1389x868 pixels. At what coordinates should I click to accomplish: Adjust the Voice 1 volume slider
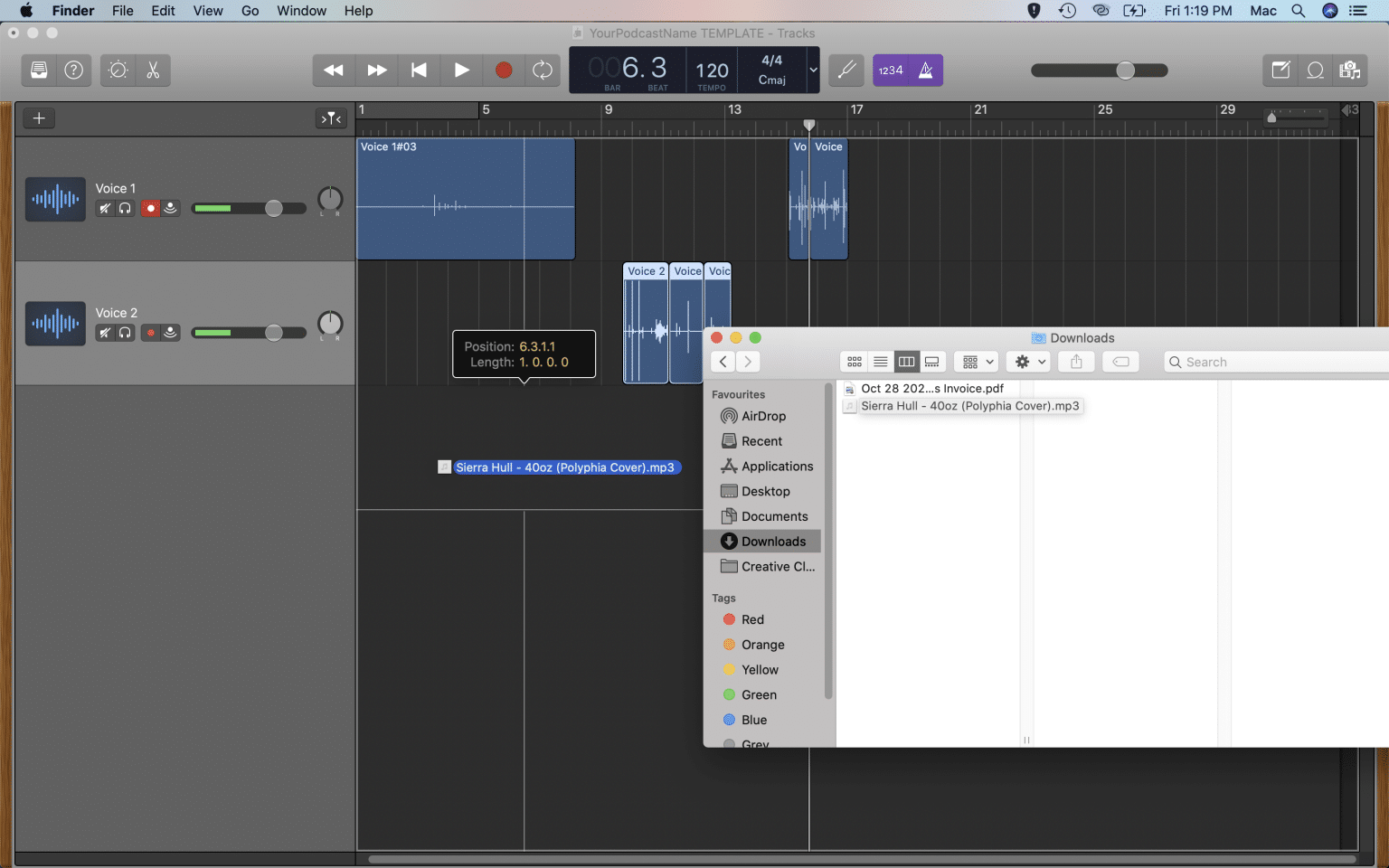274,208
